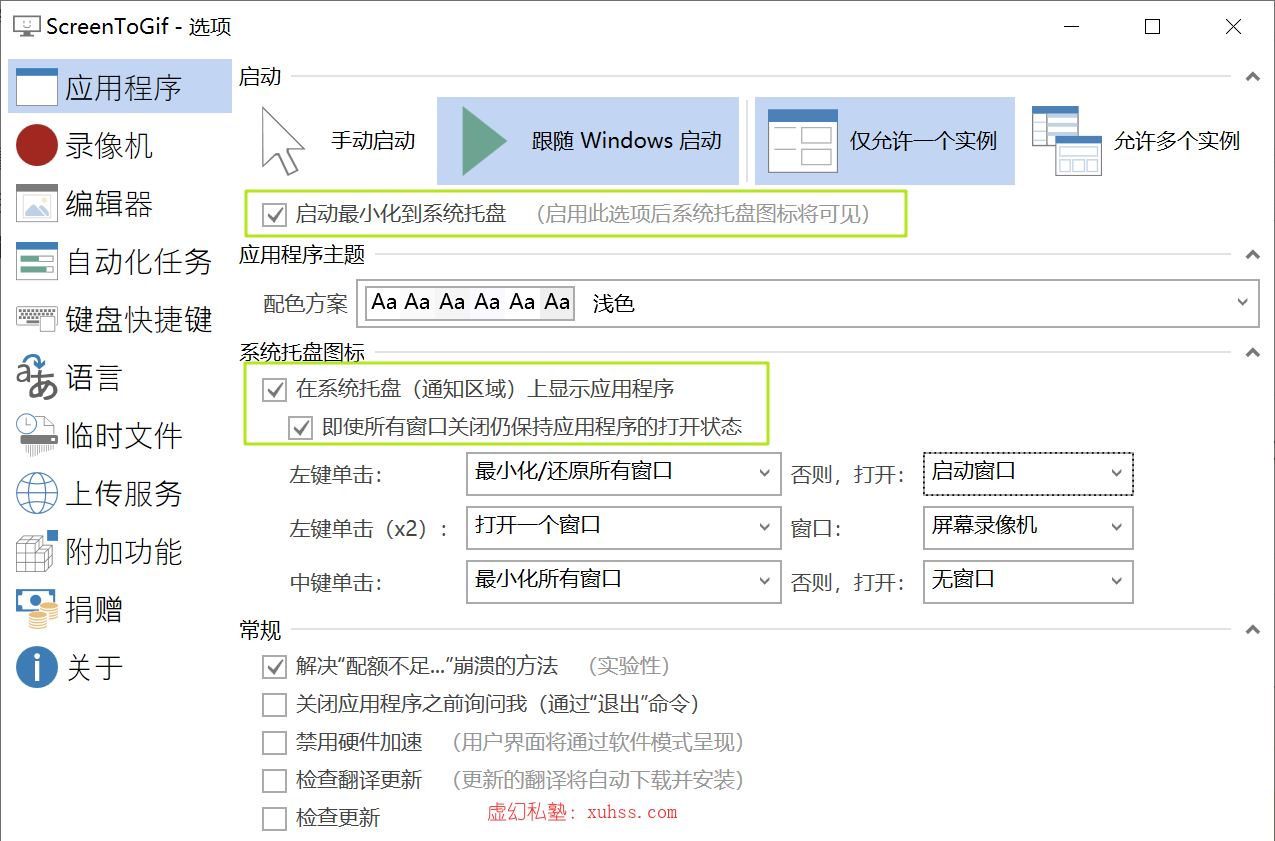Open the 启动窗口 dropdown
Viewport: 1275px width, 841px height.
coord(1028,473)
